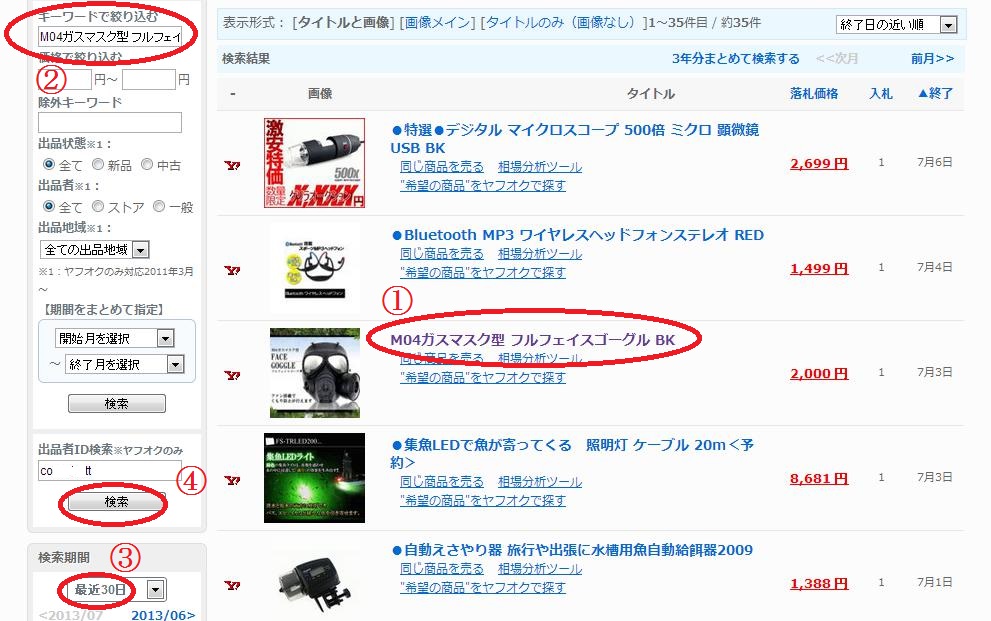Open digital microscope product thumbnail

314,163
